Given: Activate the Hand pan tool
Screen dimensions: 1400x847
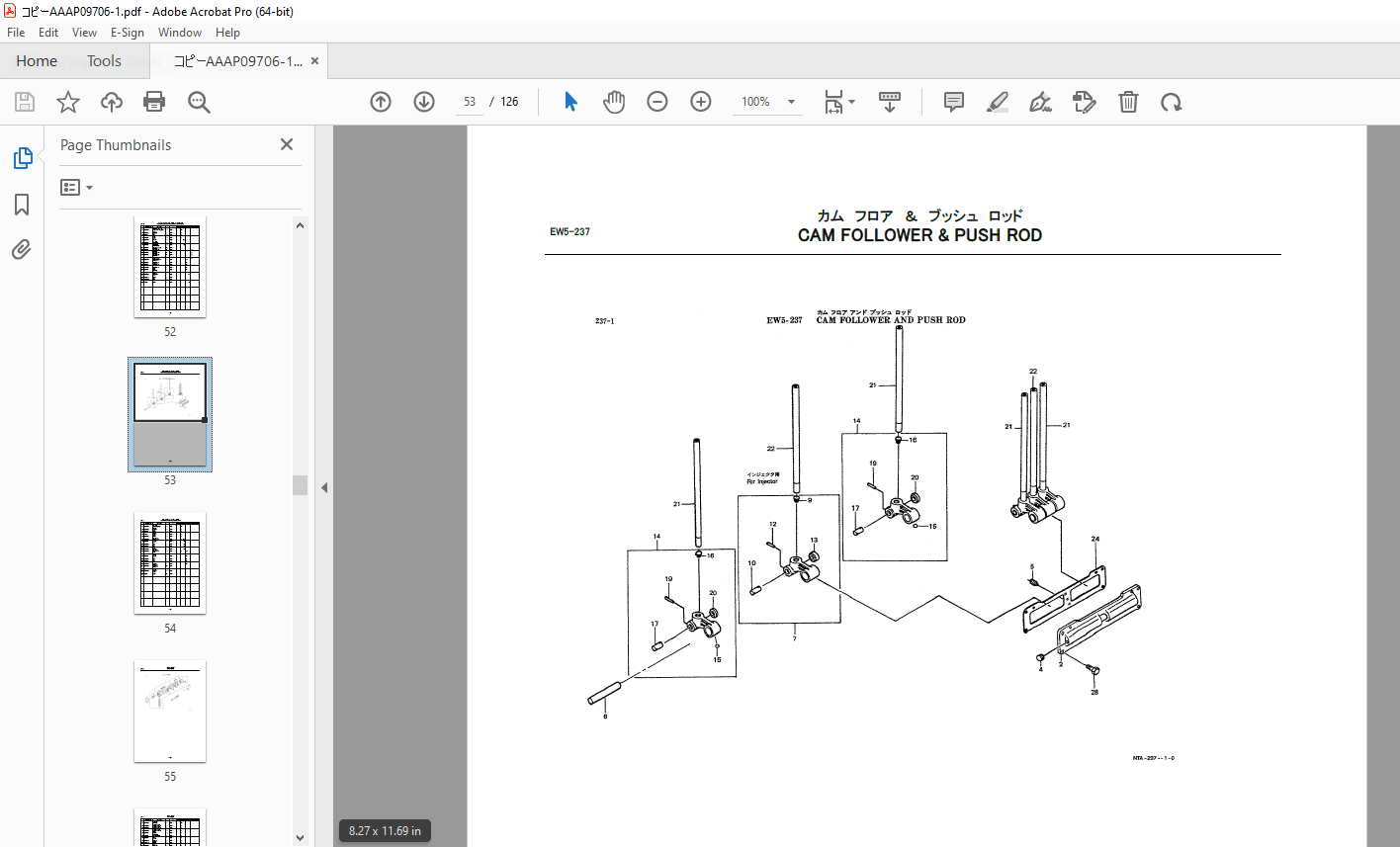Looking at the screenshot, I should coord(614,102).
